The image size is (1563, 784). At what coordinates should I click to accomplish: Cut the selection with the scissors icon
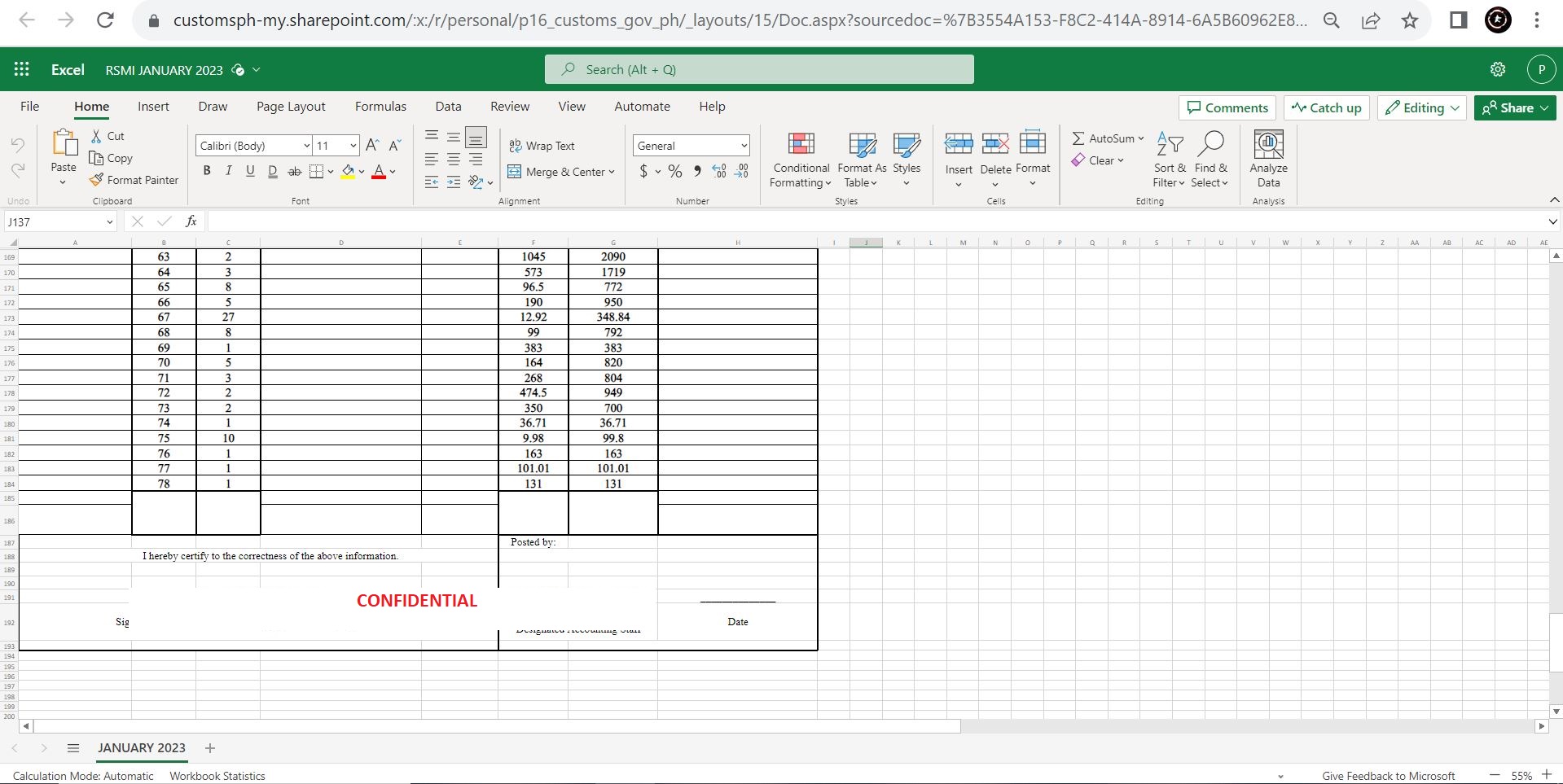(x=96, y=136)
